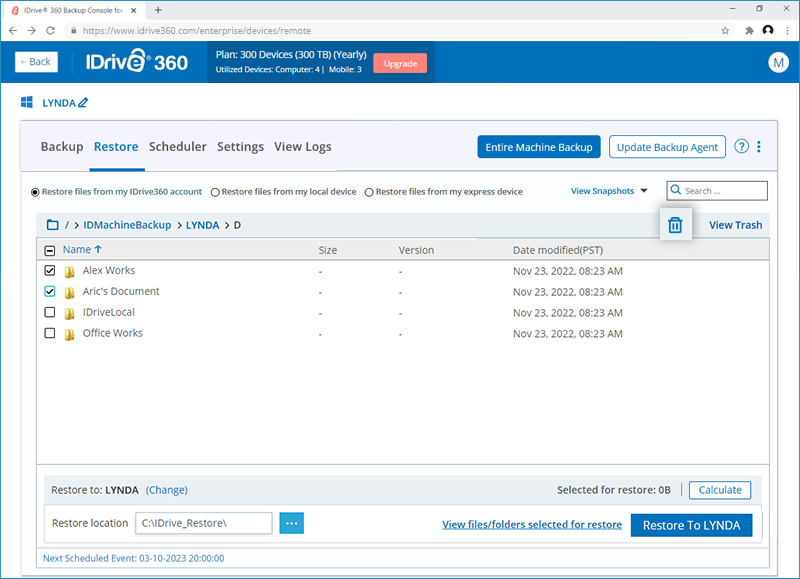Click the Version column header
Image resolution: width=800 pixels, height=579 pixels.
(416, 250)
